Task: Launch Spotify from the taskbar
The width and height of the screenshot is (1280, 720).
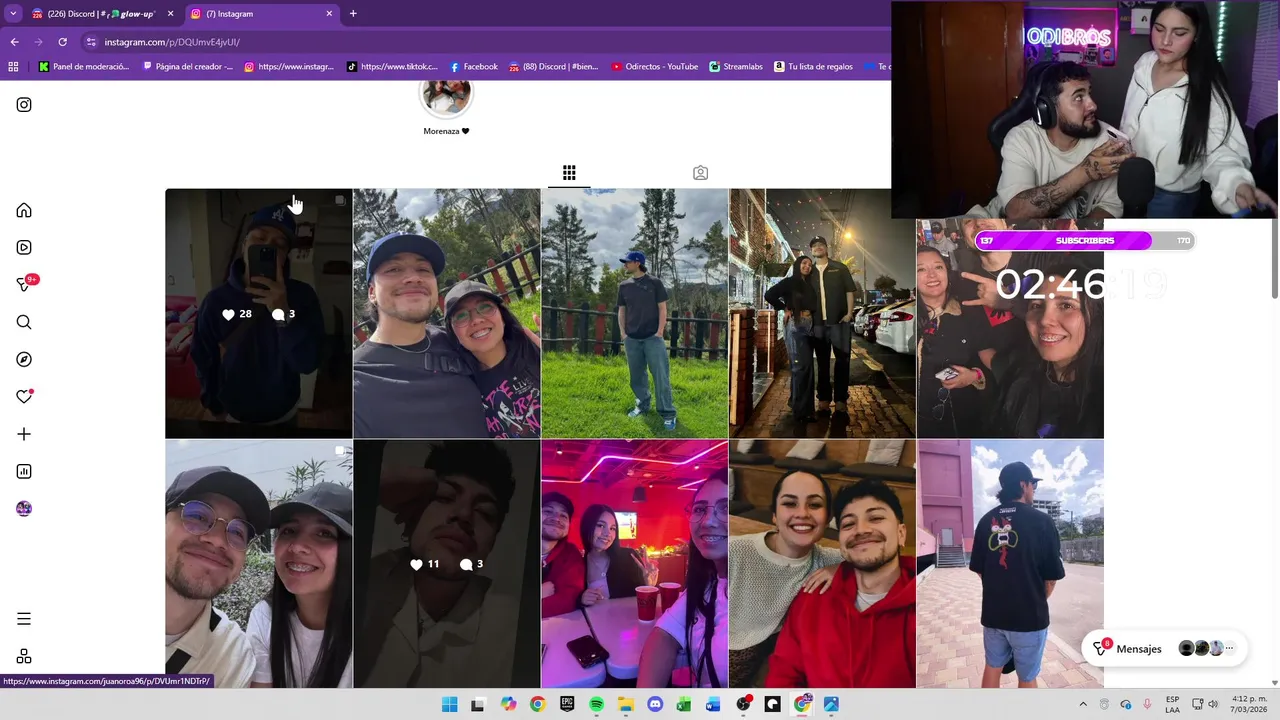Action: point(596,704)
